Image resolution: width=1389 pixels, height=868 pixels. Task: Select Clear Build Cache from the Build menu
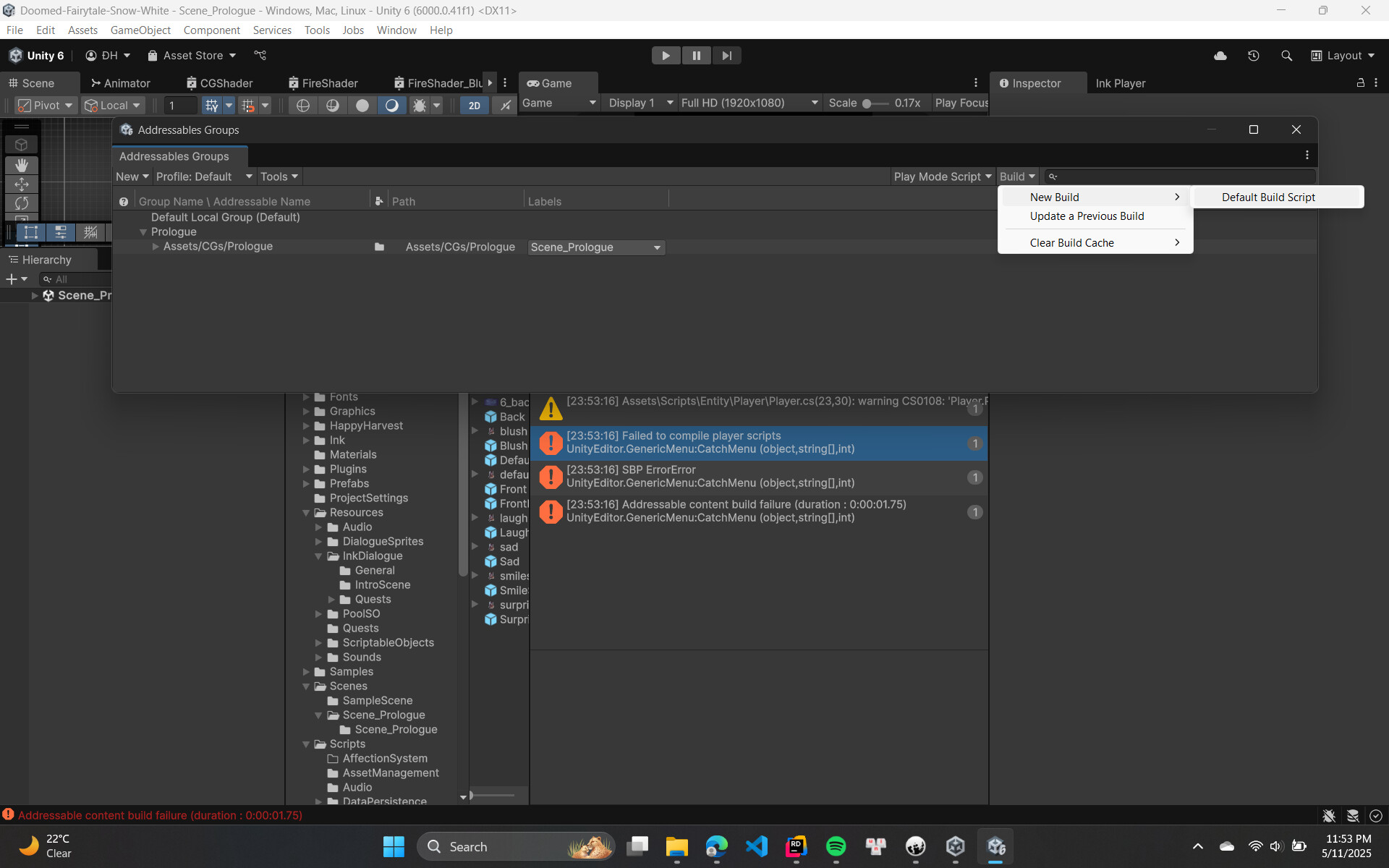[x=1071, y=242]
